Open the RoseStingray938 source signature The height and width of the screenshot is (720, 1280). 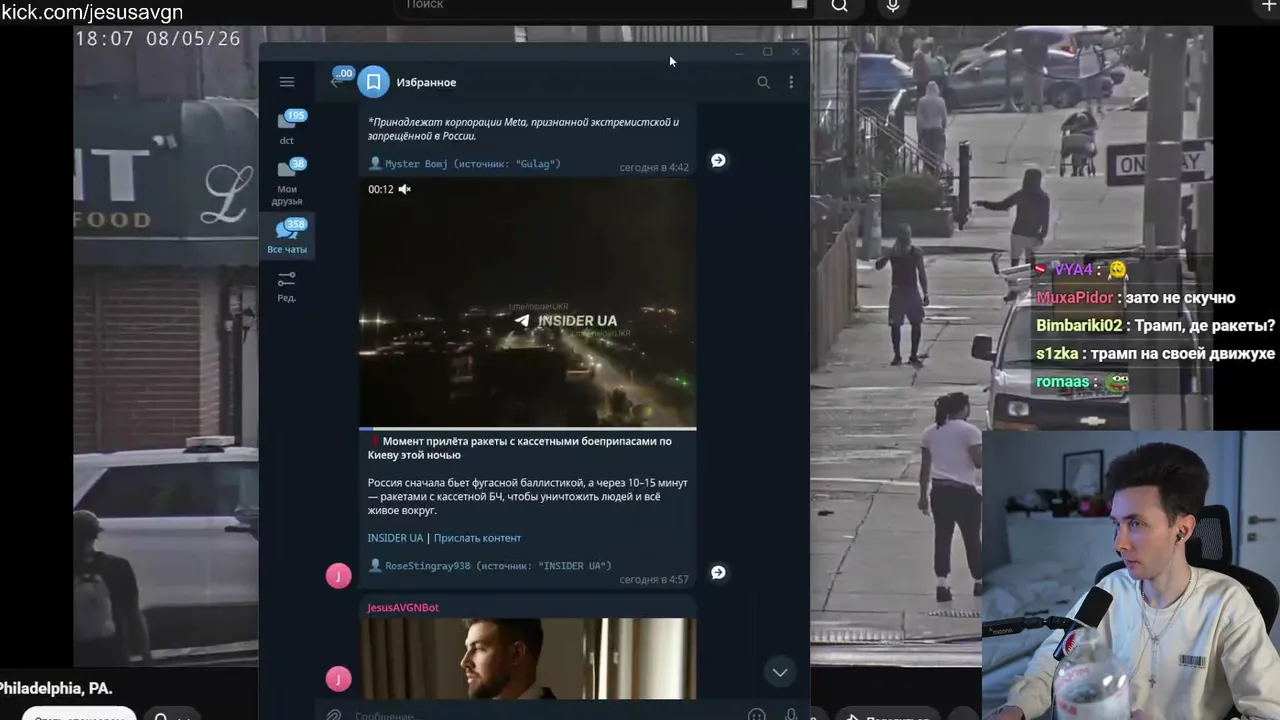pyautogui.click(x=498, y=566)
